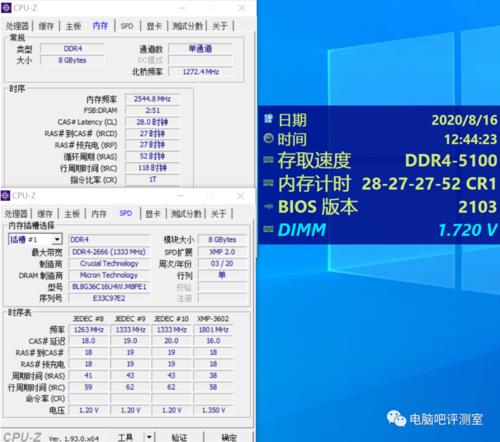Close the lower CPU-Z window
The image size is (500, 442).
pos(241,196)
